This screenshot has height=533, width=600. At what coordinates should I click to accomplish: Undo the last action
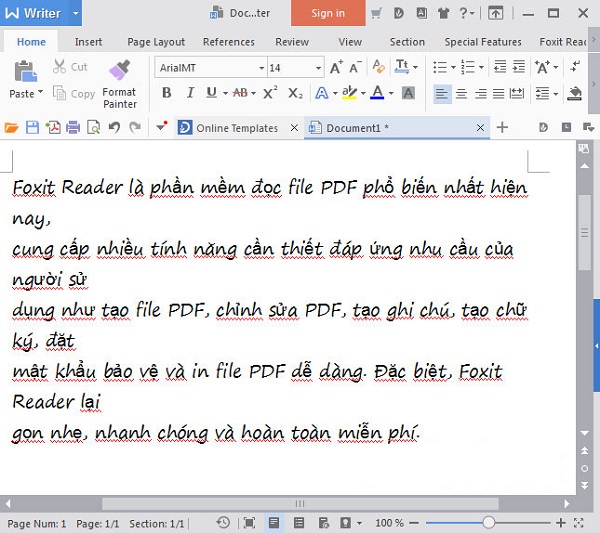(114, 127)
